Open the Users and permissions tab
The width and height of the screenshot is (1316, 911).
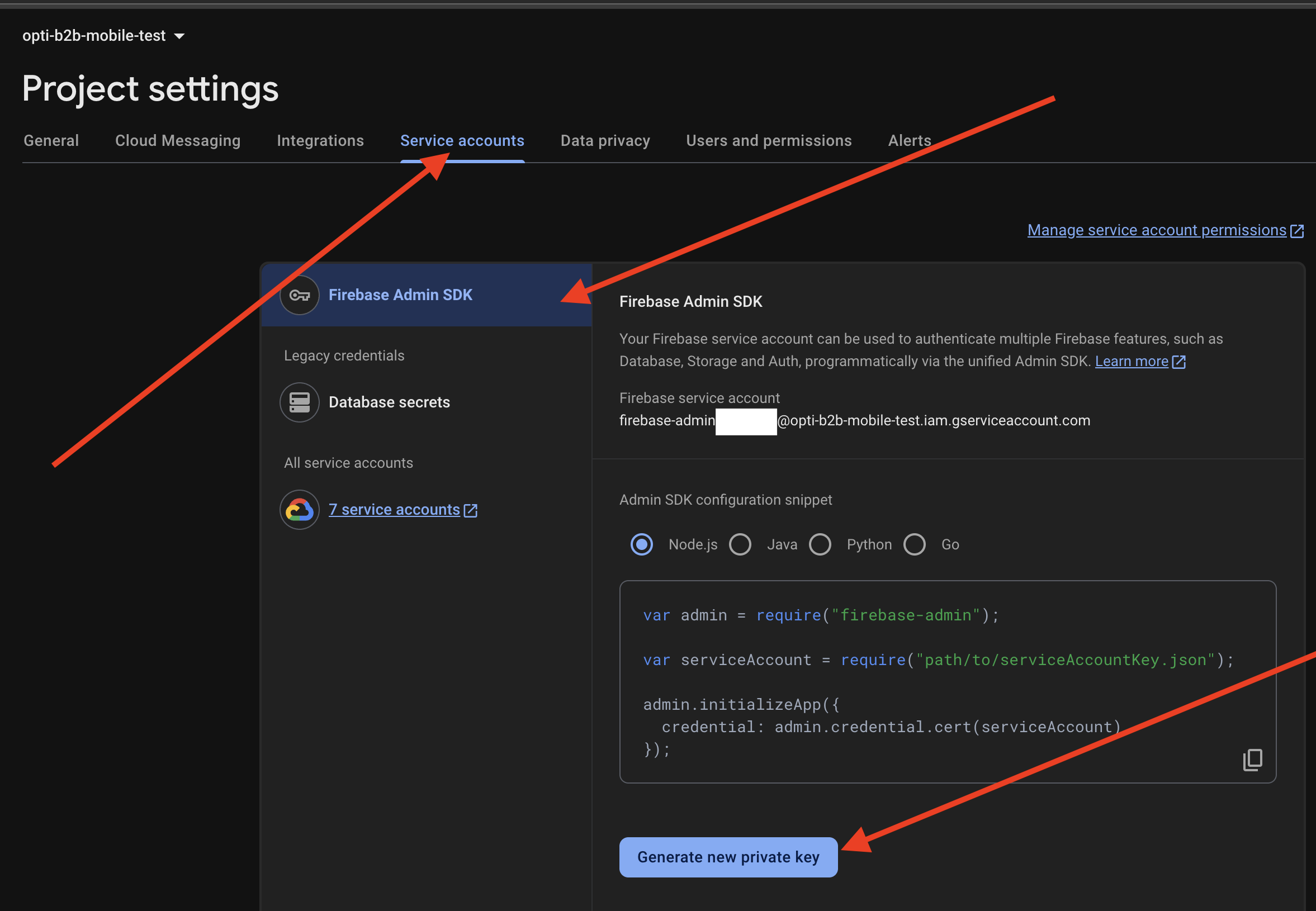pyautogui.click(x=769, y=140)
